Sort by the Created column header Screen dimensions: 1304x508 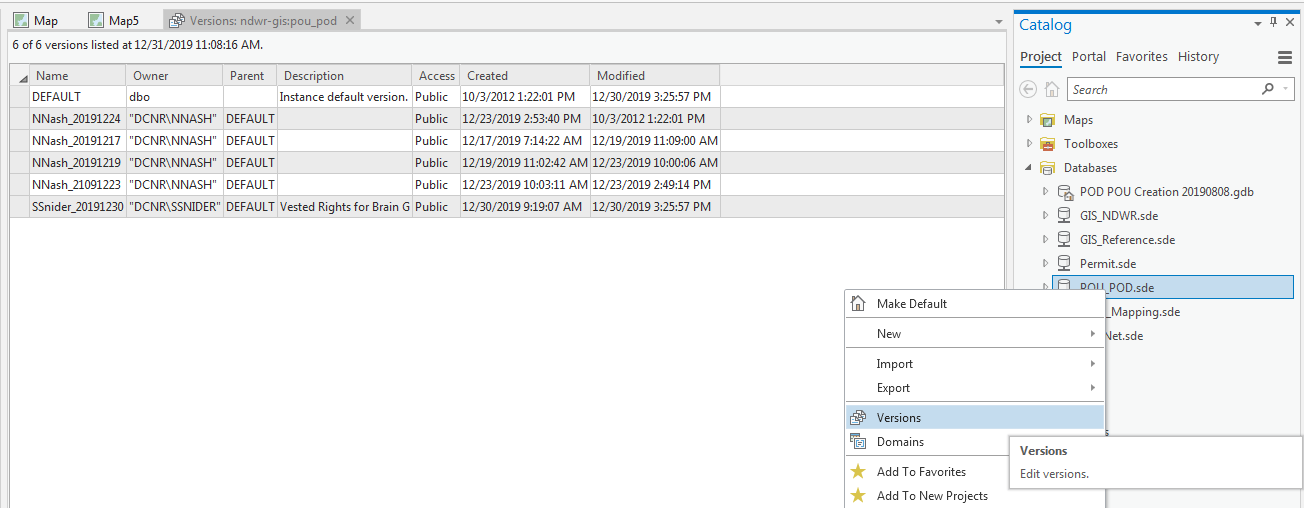[526, 76]
